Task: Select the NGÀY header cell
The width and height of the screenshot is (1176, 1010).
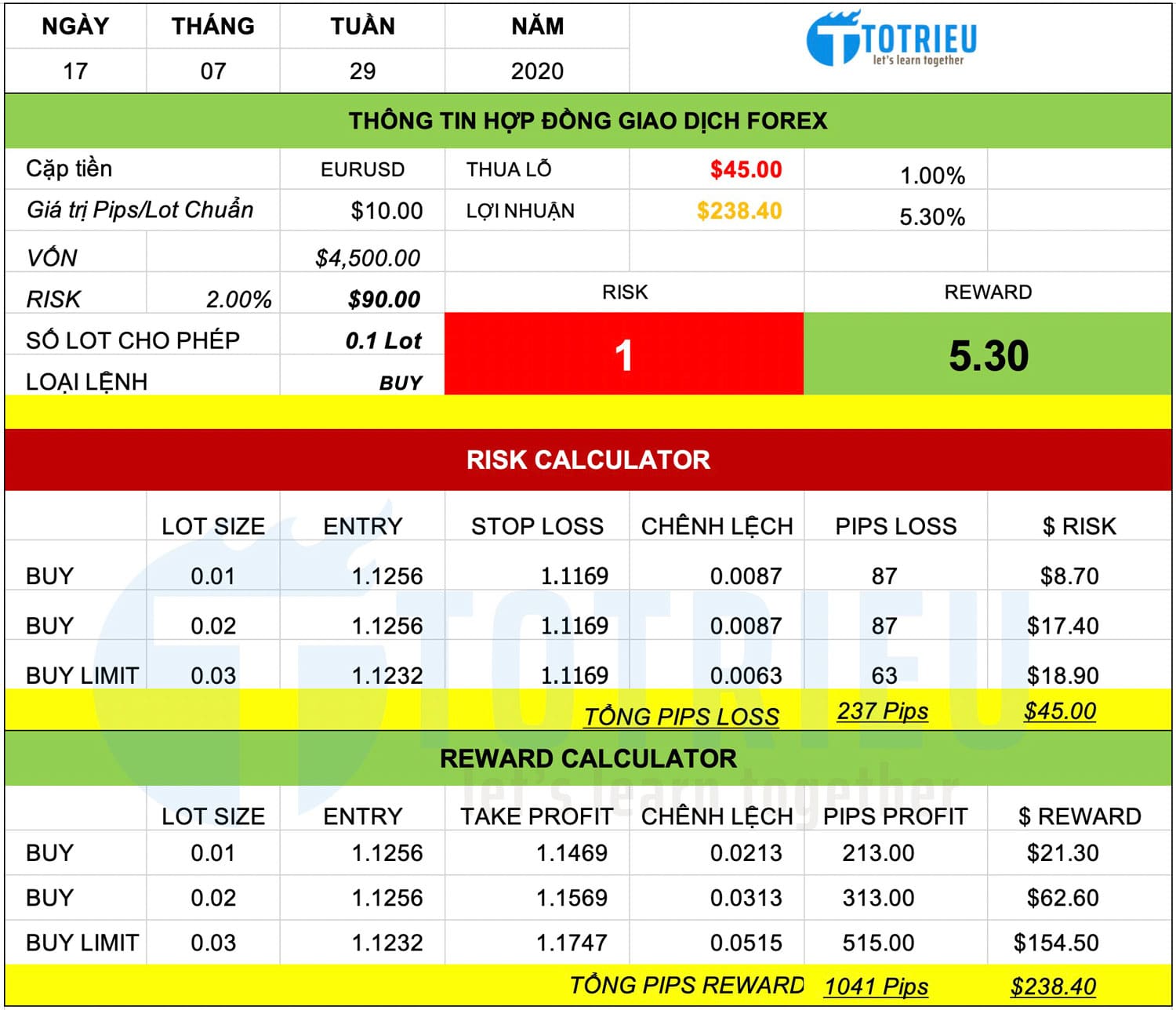Action: tap(75, 26)
